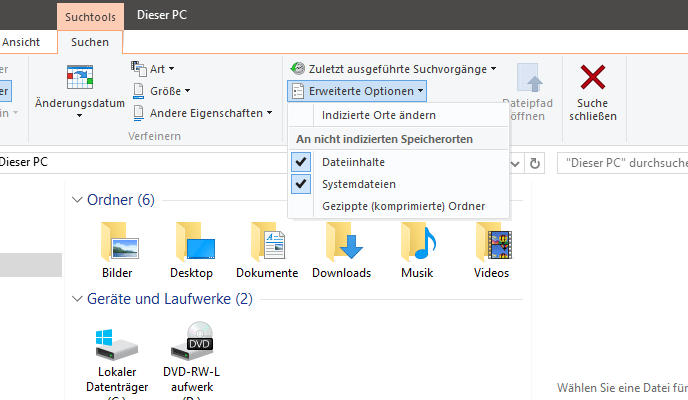The width and height of the screenshot is (688, 400).
Task: Open Zuletzt ausgeführte Suchvorgänge list
Action: point(393,69)
